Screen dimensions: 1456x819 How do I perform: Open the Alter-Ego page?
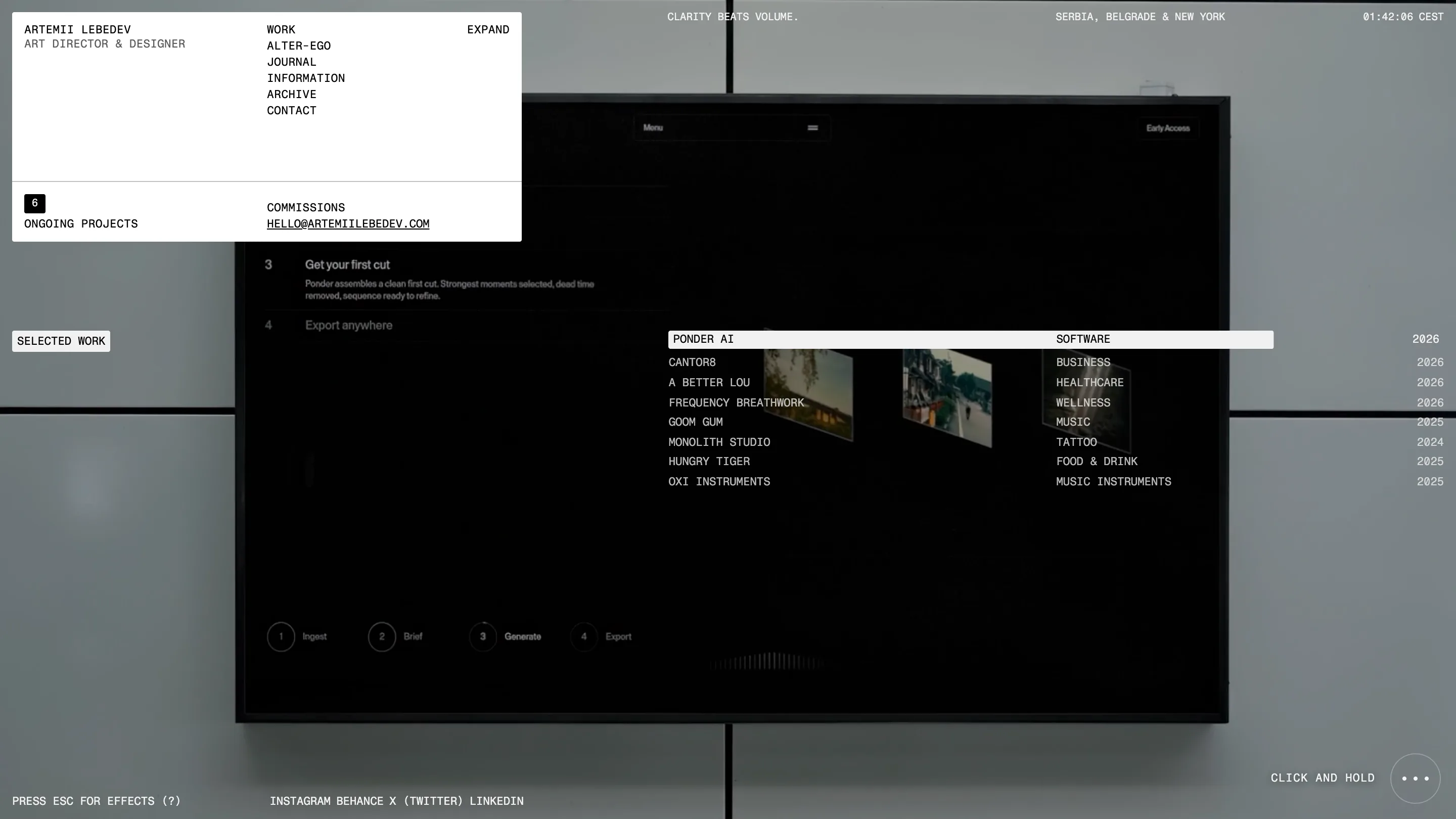(x=298, y=46)
